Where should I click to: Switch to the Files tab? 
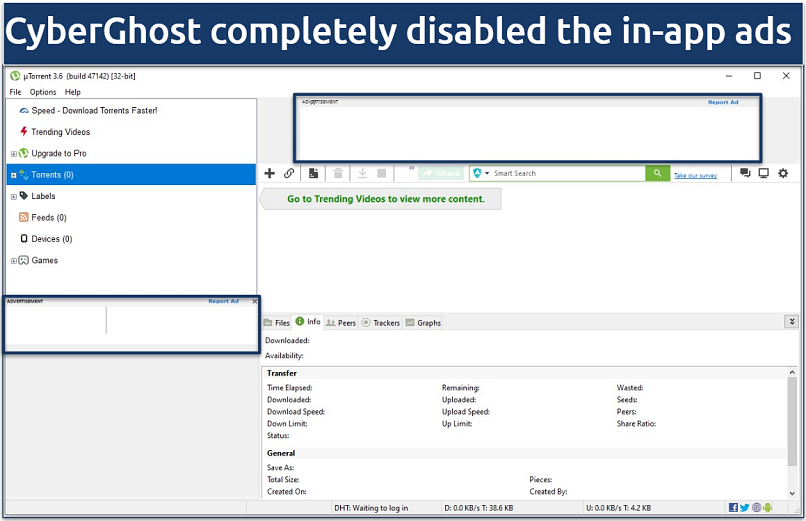pyautogui.click(x=277, y=323)
